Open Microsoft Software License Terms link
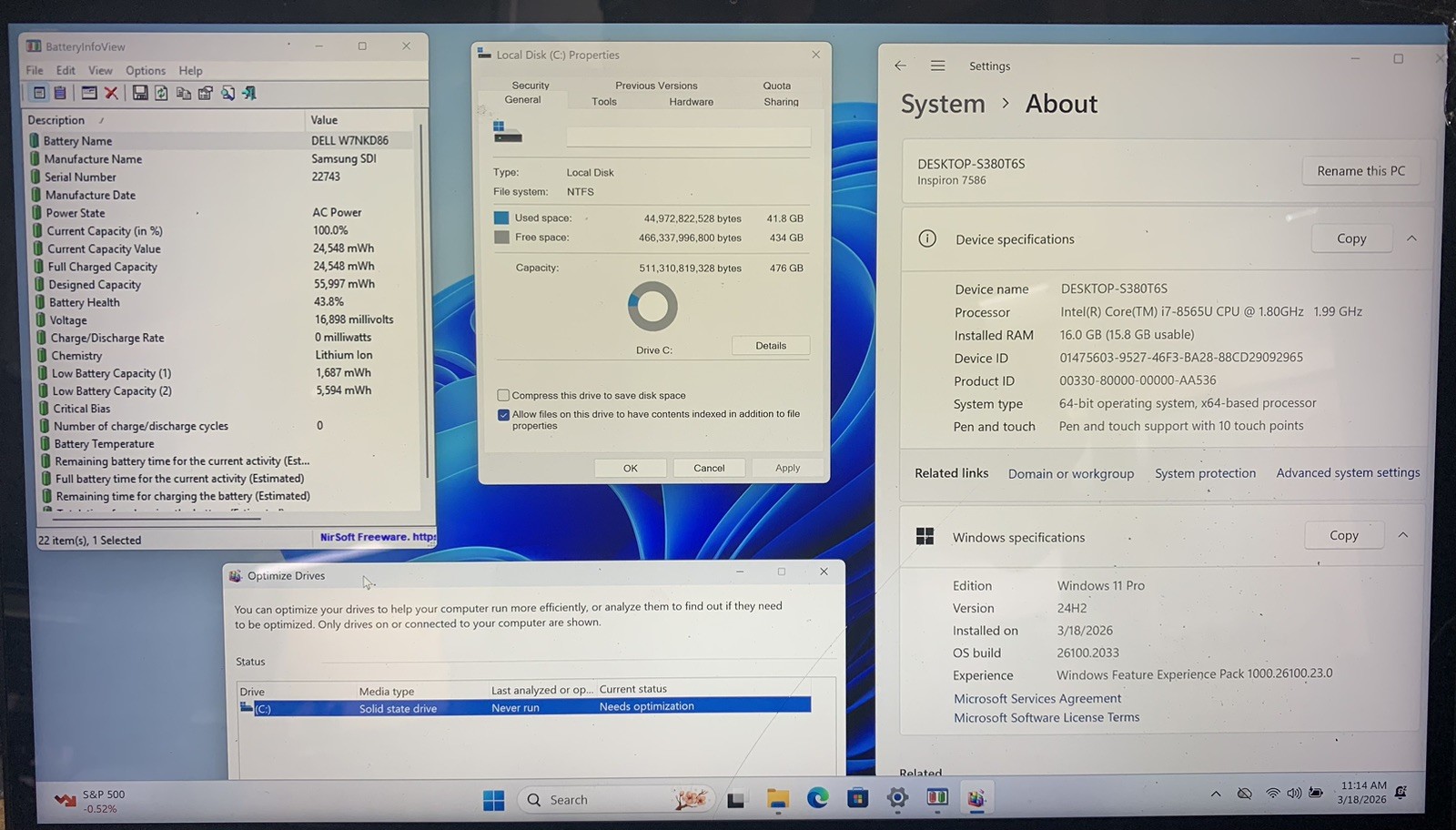 point(1046,717)
